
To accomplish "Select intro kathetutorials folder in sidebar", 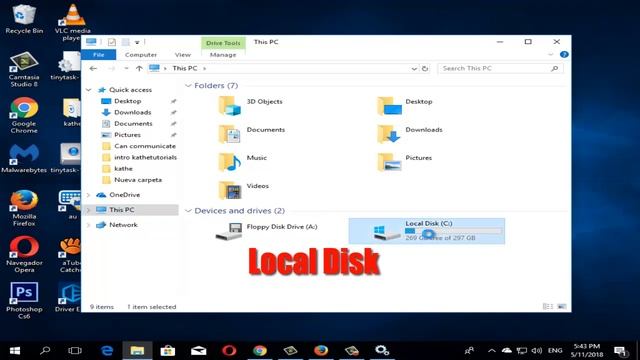I will coord(139,157).
